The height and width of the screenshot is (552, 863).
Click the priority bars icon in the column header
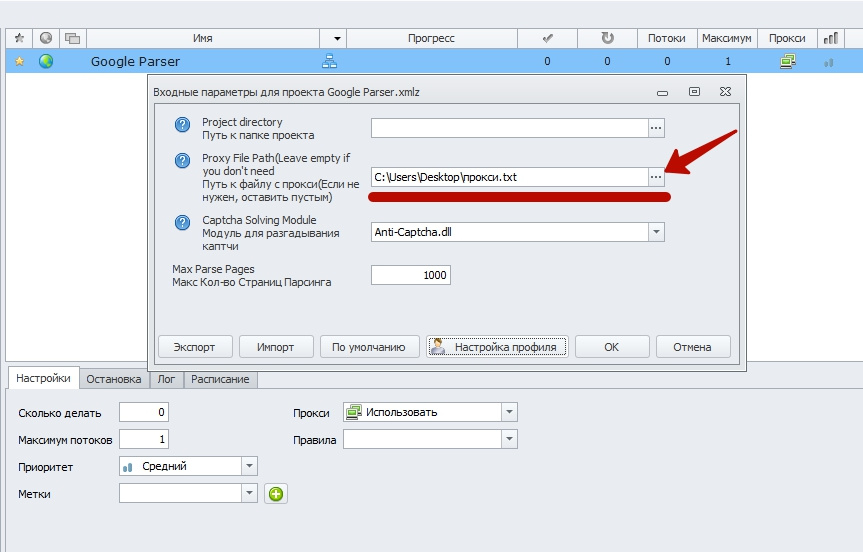(830, 38)
